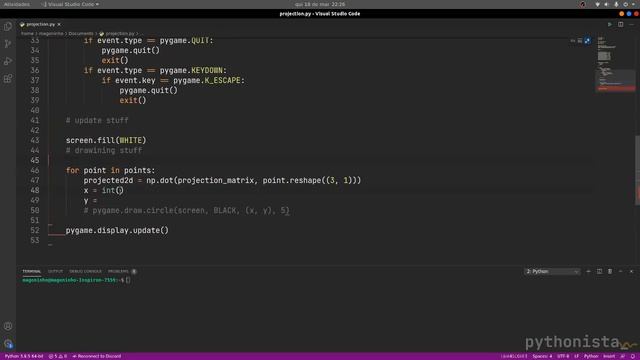Image resolution: width=640 pixels, height=360 pixels.
Task: Run the Python file with the play icon
Action: [610, 24]
